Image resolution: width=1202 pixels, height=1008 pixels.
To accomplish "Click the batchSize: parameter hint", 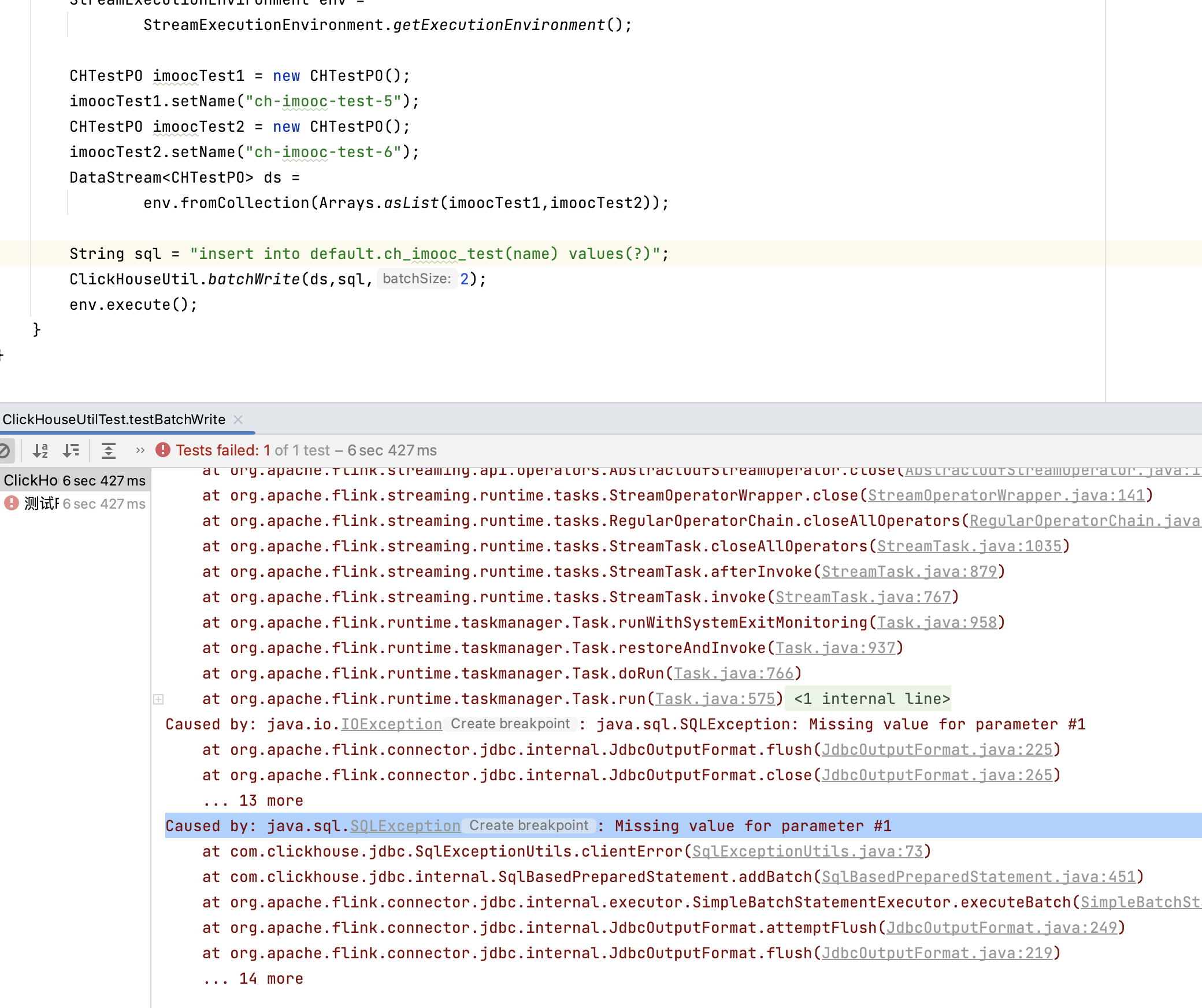I will coord(417,279).
